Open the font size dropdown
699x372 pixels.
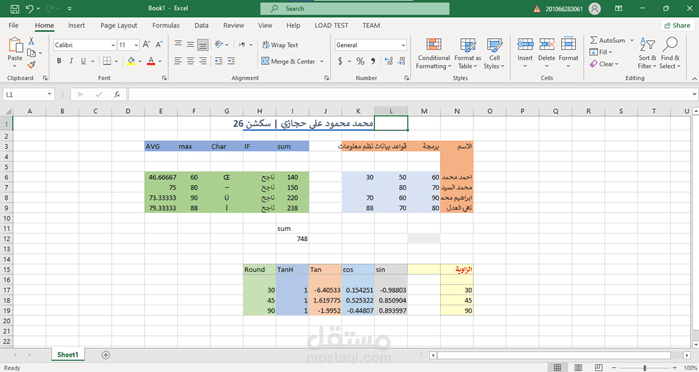(x=136, y=45)
